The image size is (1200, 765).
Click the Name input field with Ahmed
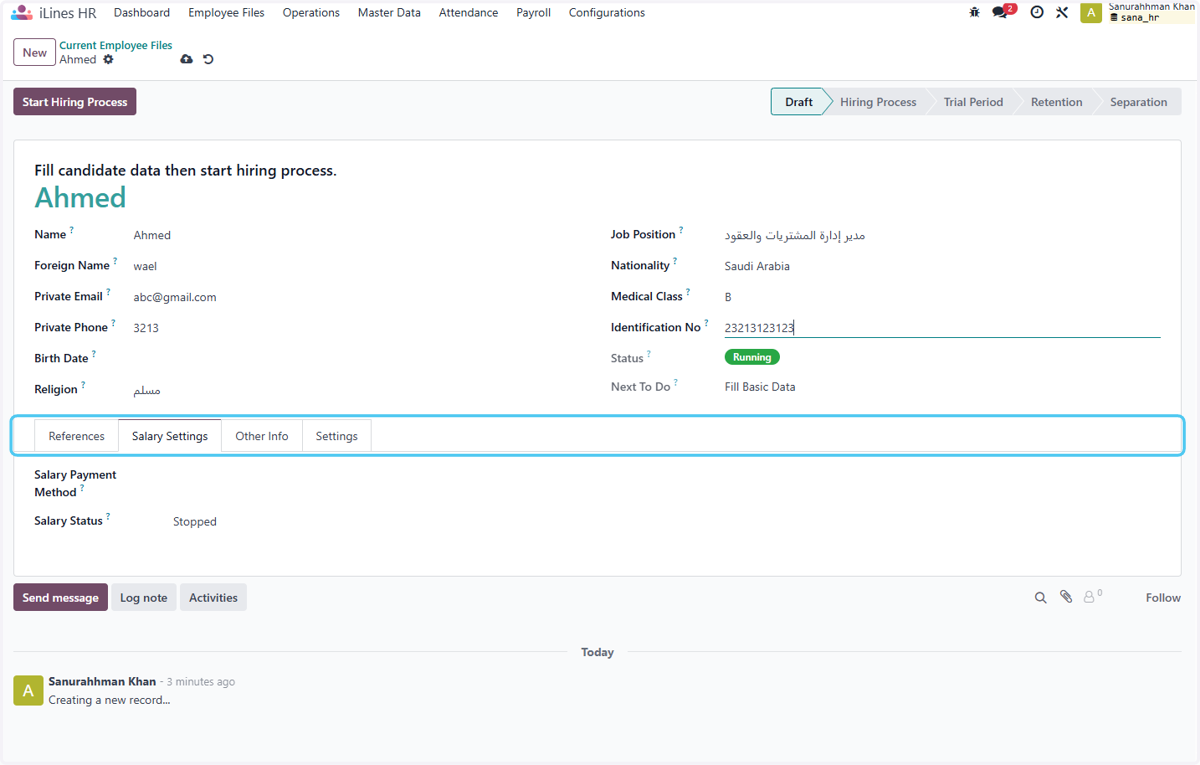click(360, 235)
